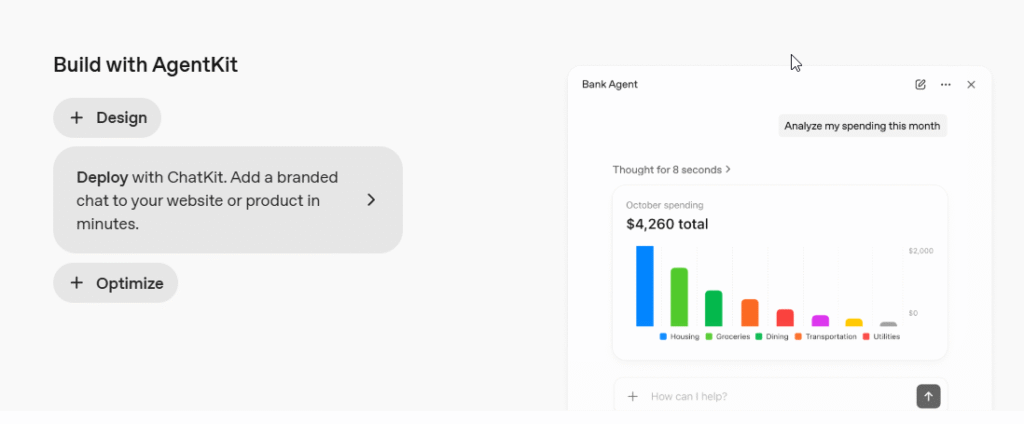This screenshot has height=424, width=1024.
Task: Open the three-dot more options menu
Action: click(945, 85)
